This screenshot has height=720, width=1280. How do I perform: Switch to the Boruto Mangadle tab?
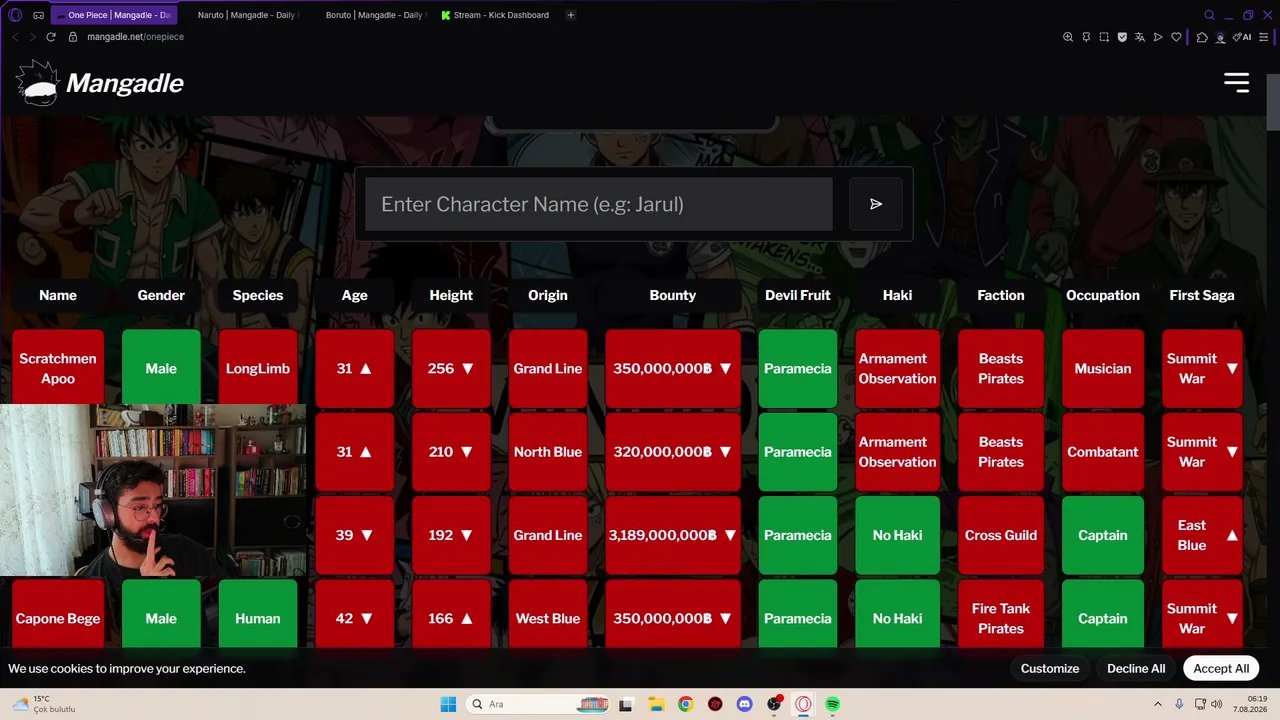(376, 15)
